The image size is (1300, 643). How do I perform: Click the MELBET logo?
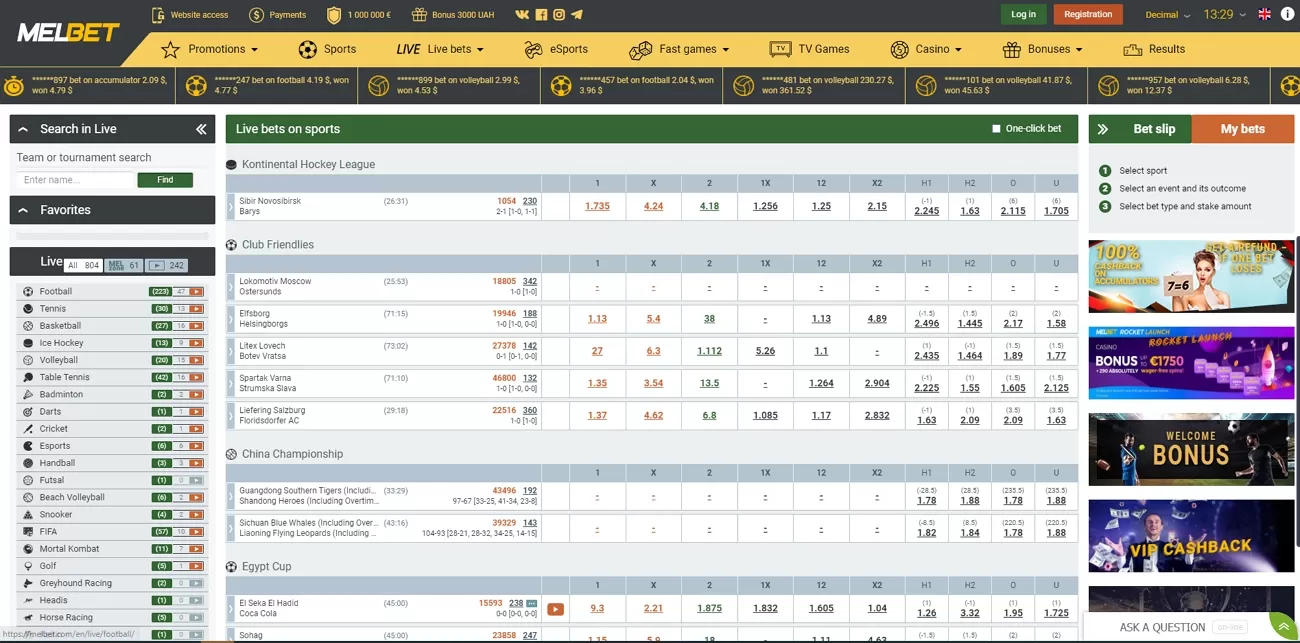pos(69,32)
